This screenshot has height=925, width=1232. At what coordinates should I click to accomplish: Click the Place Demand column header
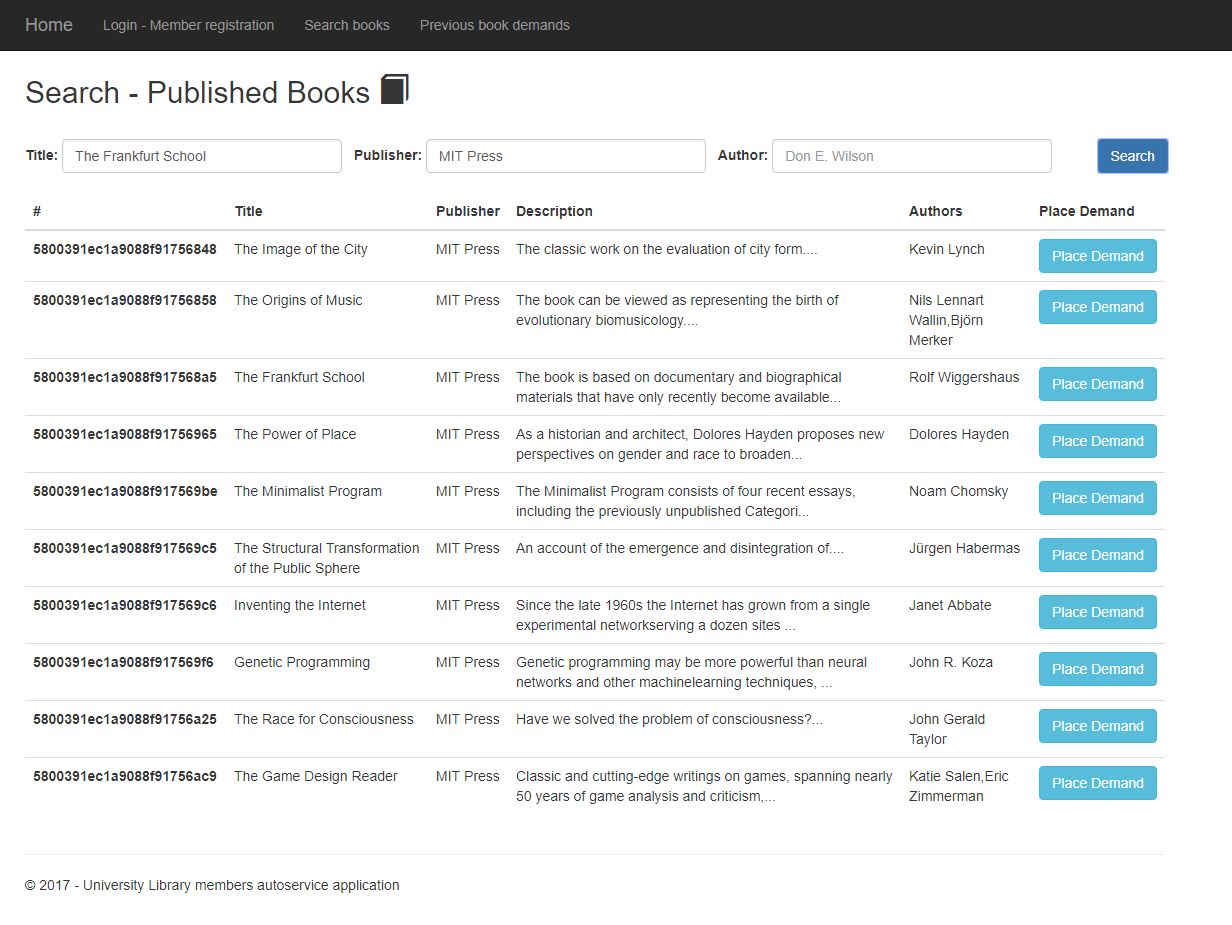[1087, 211]
